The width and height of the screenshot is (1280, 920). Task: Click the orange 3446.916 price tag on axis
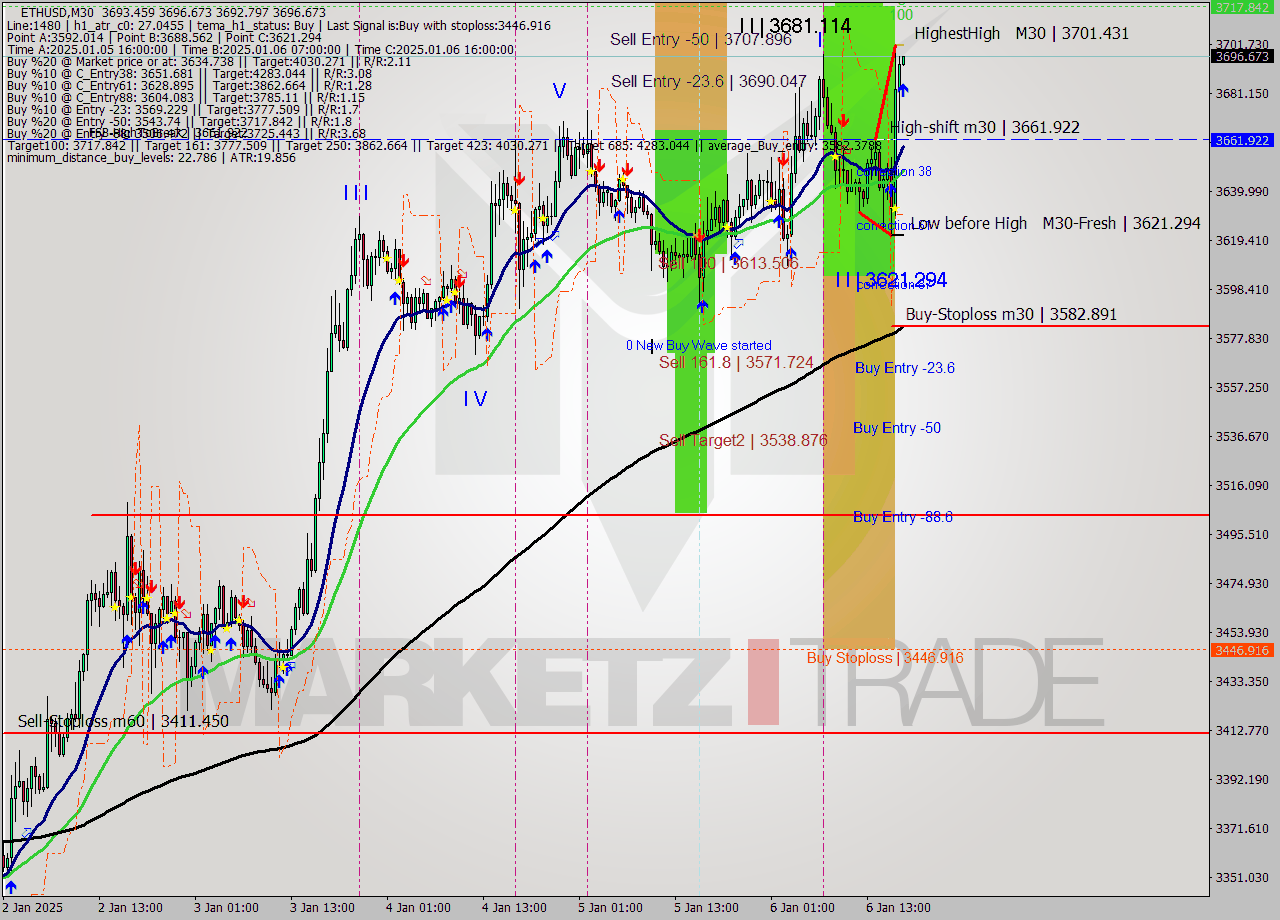point(1241,650)
